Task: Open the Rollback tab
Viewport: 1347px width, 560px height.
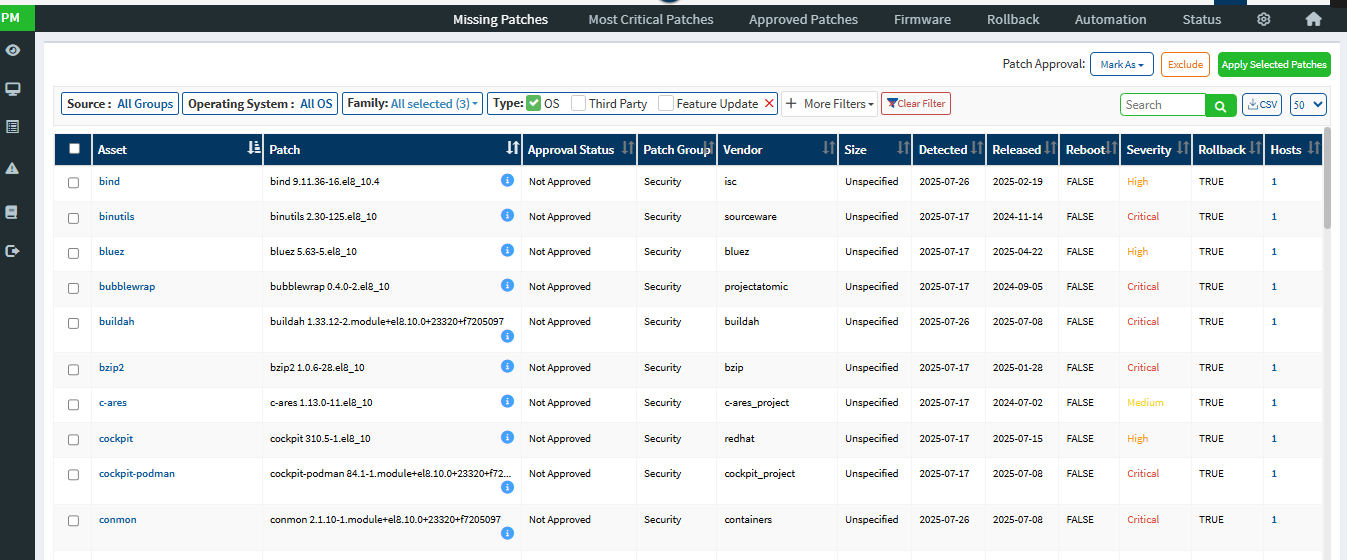Action: click(1013, 19)
